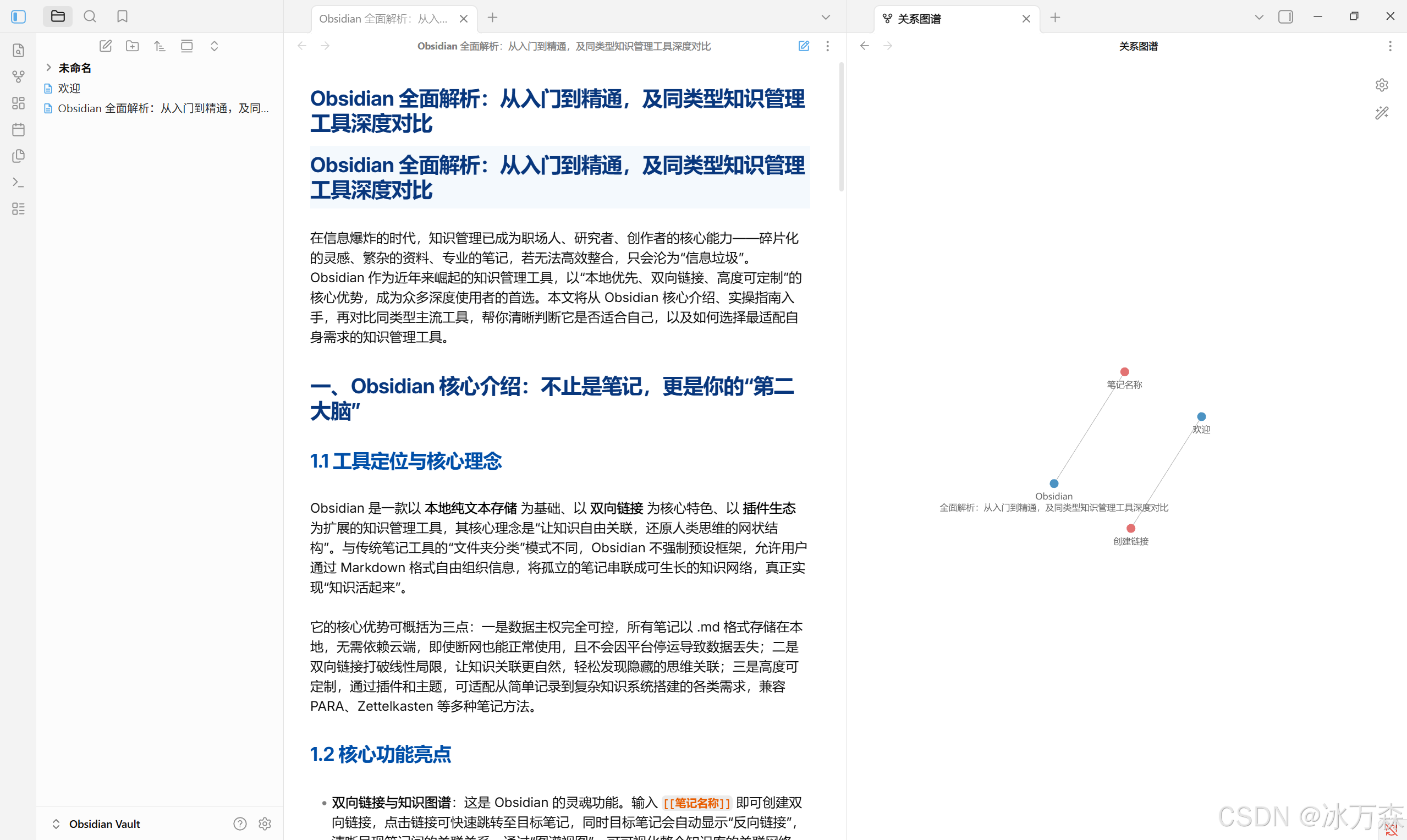
Task: Navigate back in graph pane
Action: pos(865,46)
